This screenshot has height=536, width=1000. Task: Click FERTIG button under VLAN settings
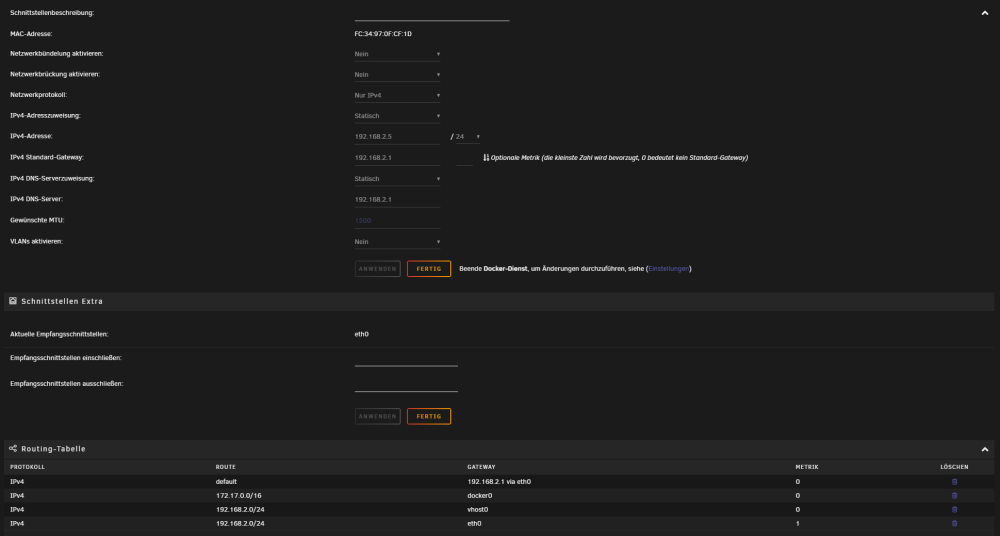tap(429, 269)
